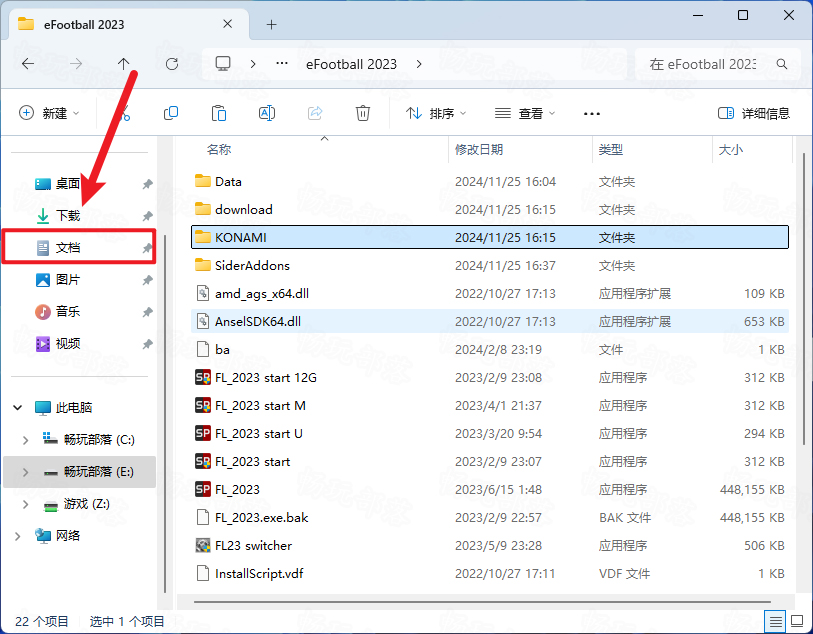Open Desktop in the navigation pane
Screen dimensions: 813x634
[x=68, y=184]
